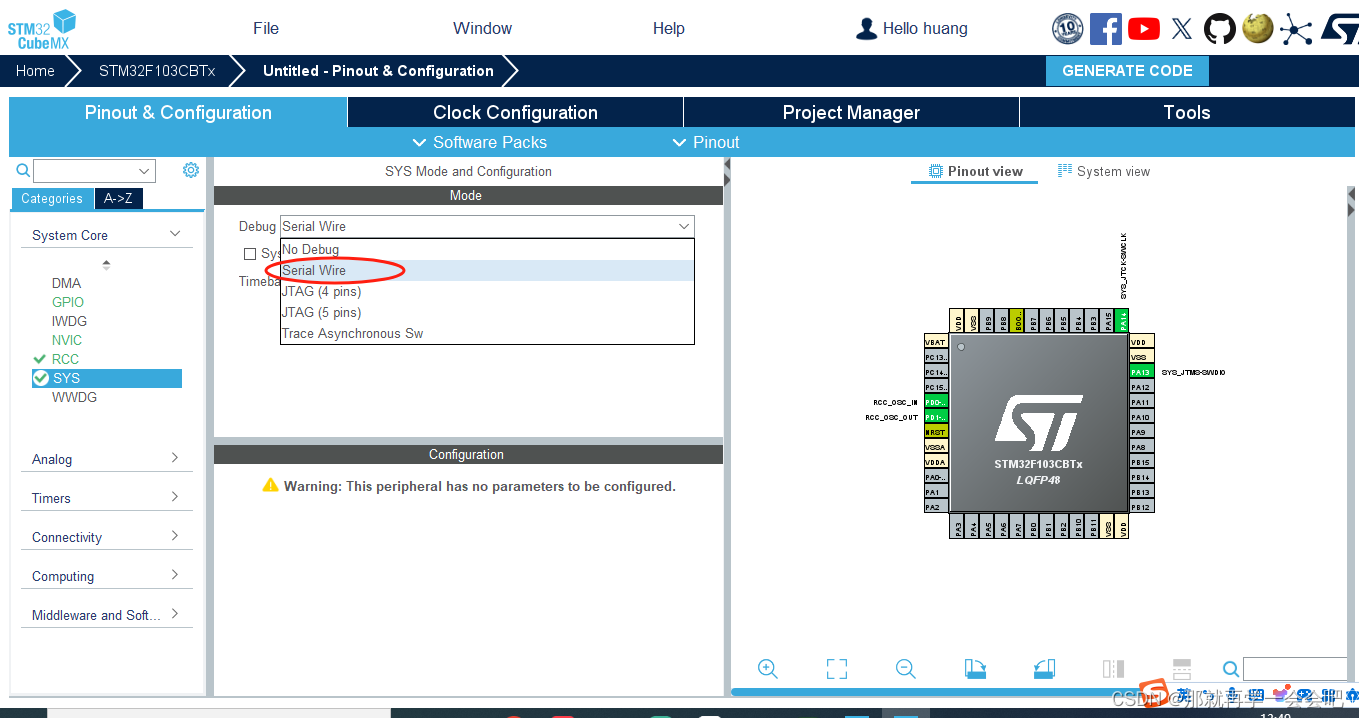Open the File menu
Viewport: 1359px width, 718px height.
(266, 28)
